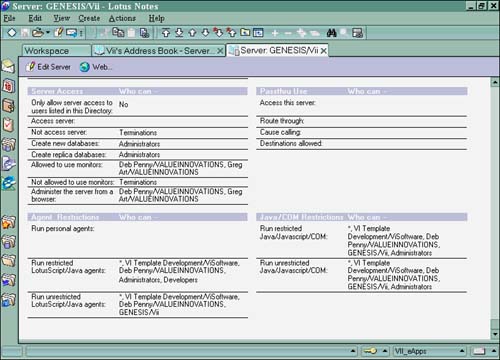Click 'Terminations' beside Not allowed to use monitors
The image size is (500, 360).
click(138, 182)
